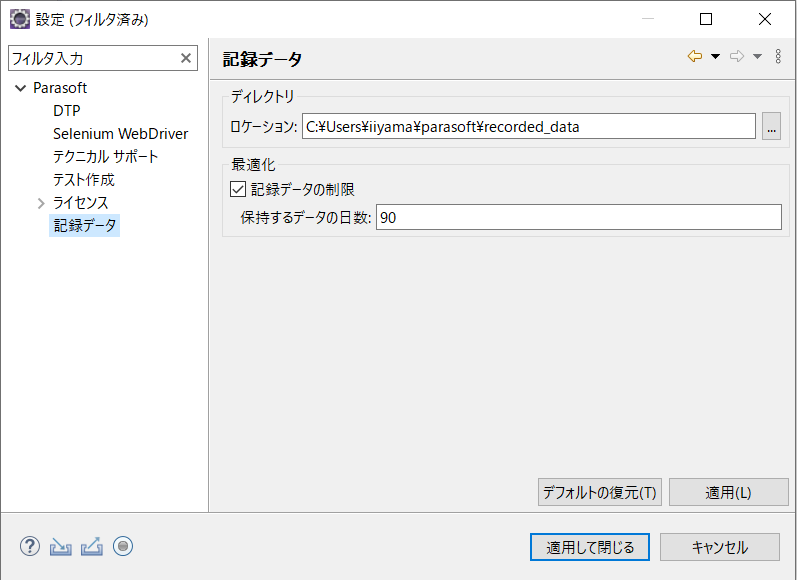Collapse the Parasoft tree node

pos(21,88)
